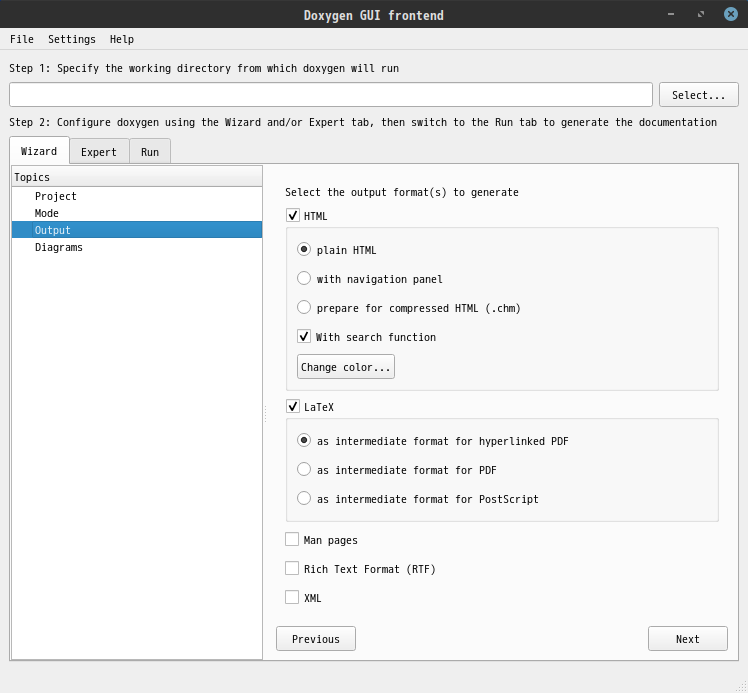Enable XML output checkbox

pos(292,598)
